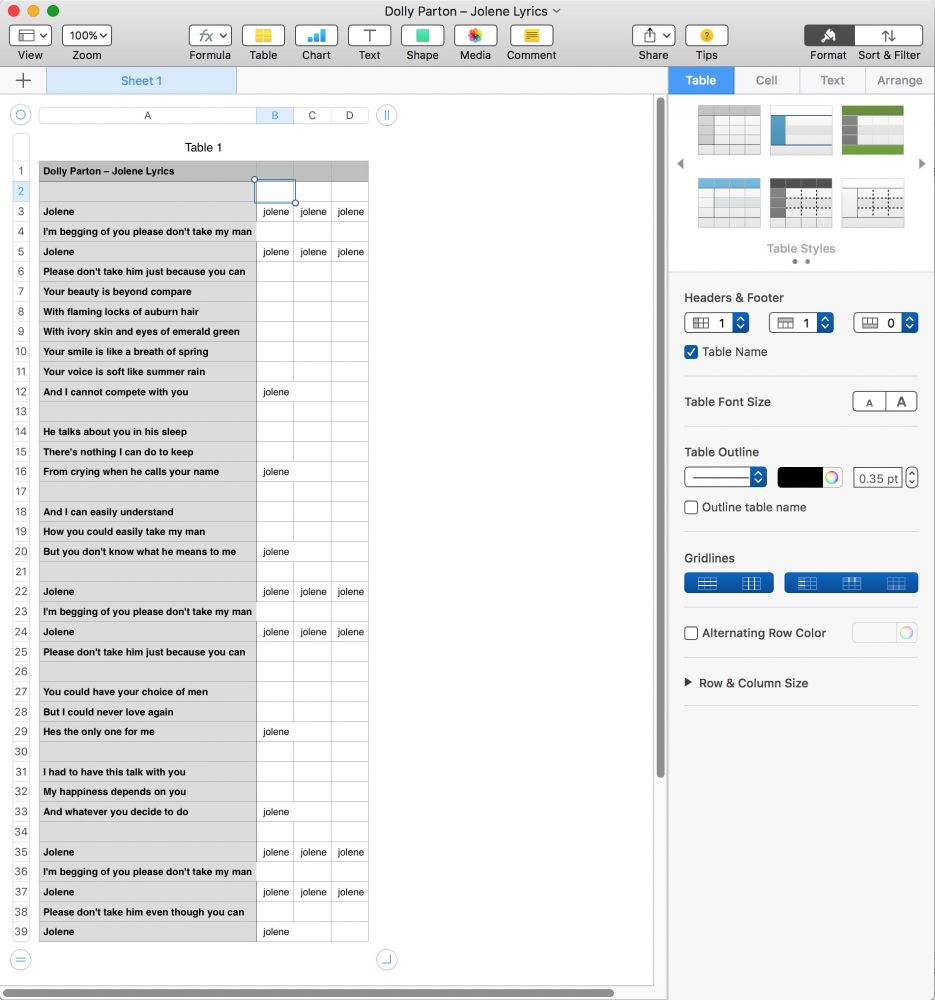935x1000 pixels.
Task: Show next table styles page
Action: (922, 164)
